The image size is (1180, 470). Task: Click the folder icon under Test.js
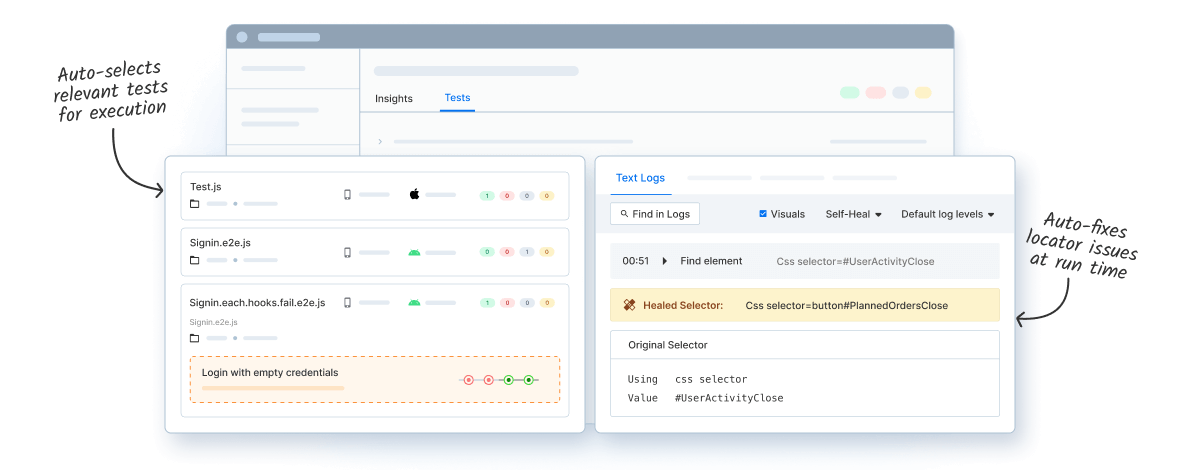194,204
